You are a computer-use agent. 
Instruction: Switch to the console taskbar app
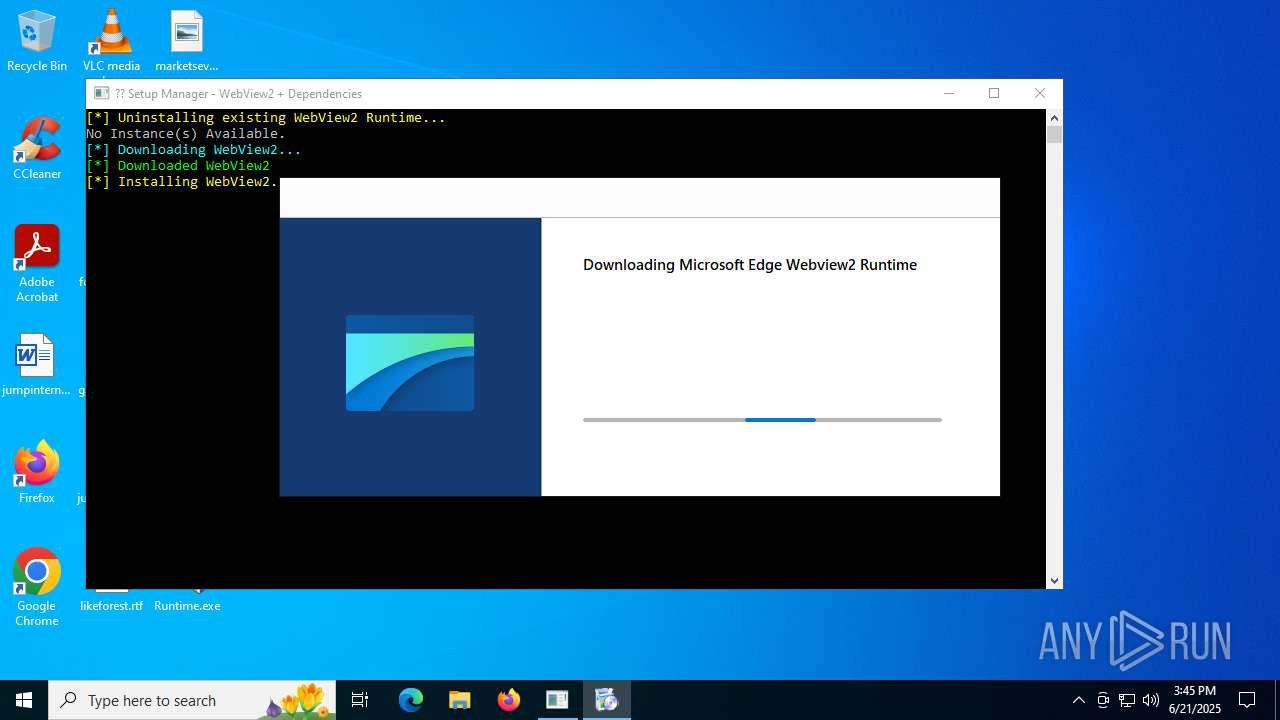557,700
